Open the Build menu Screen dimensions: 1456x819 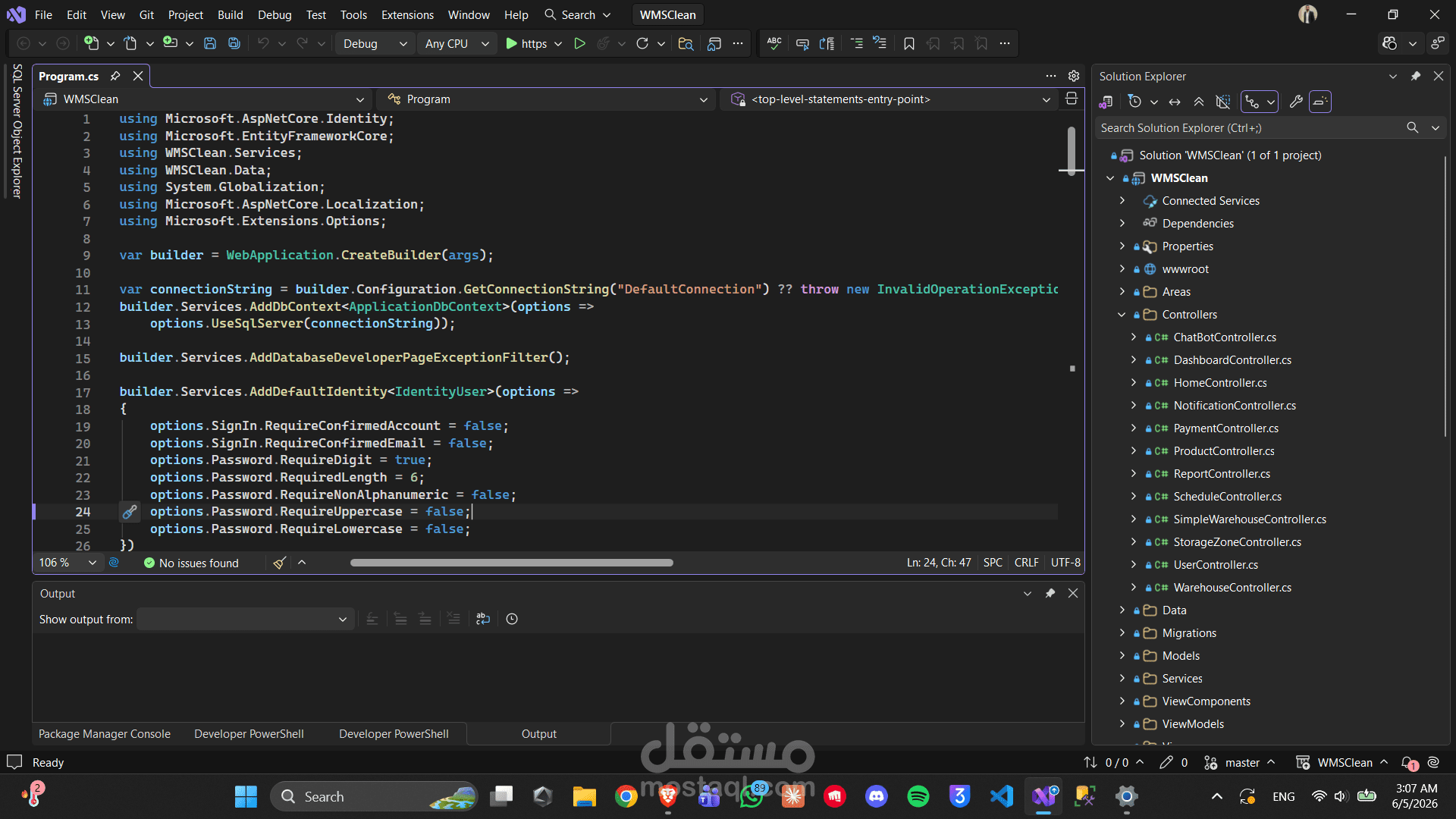tap(230, 14)
